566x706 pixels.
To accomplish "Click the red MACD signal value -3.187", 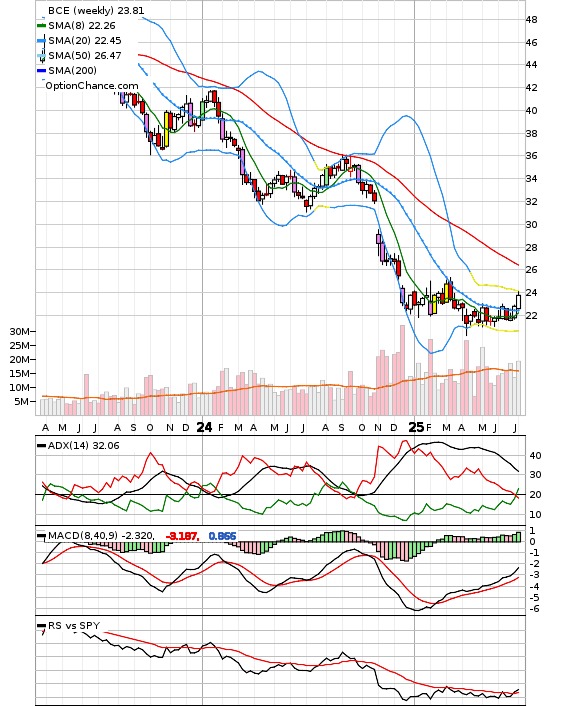I will tap(182, 536).
